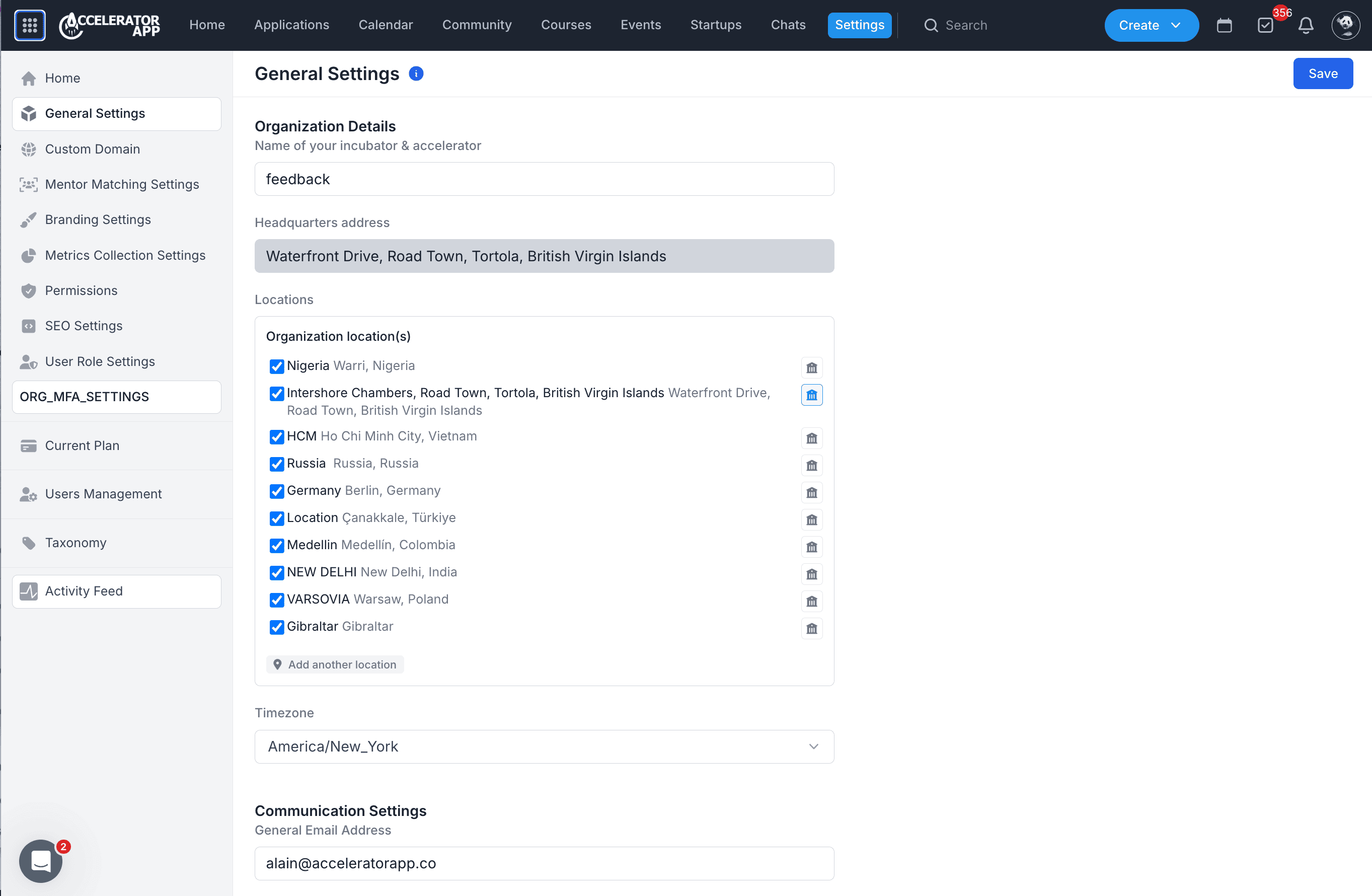The width and height of the screenshot is (1372, 896).
Task: Toggle the HCM Ho Chi Minh City checkbox
Action: [x=277, y=437]
